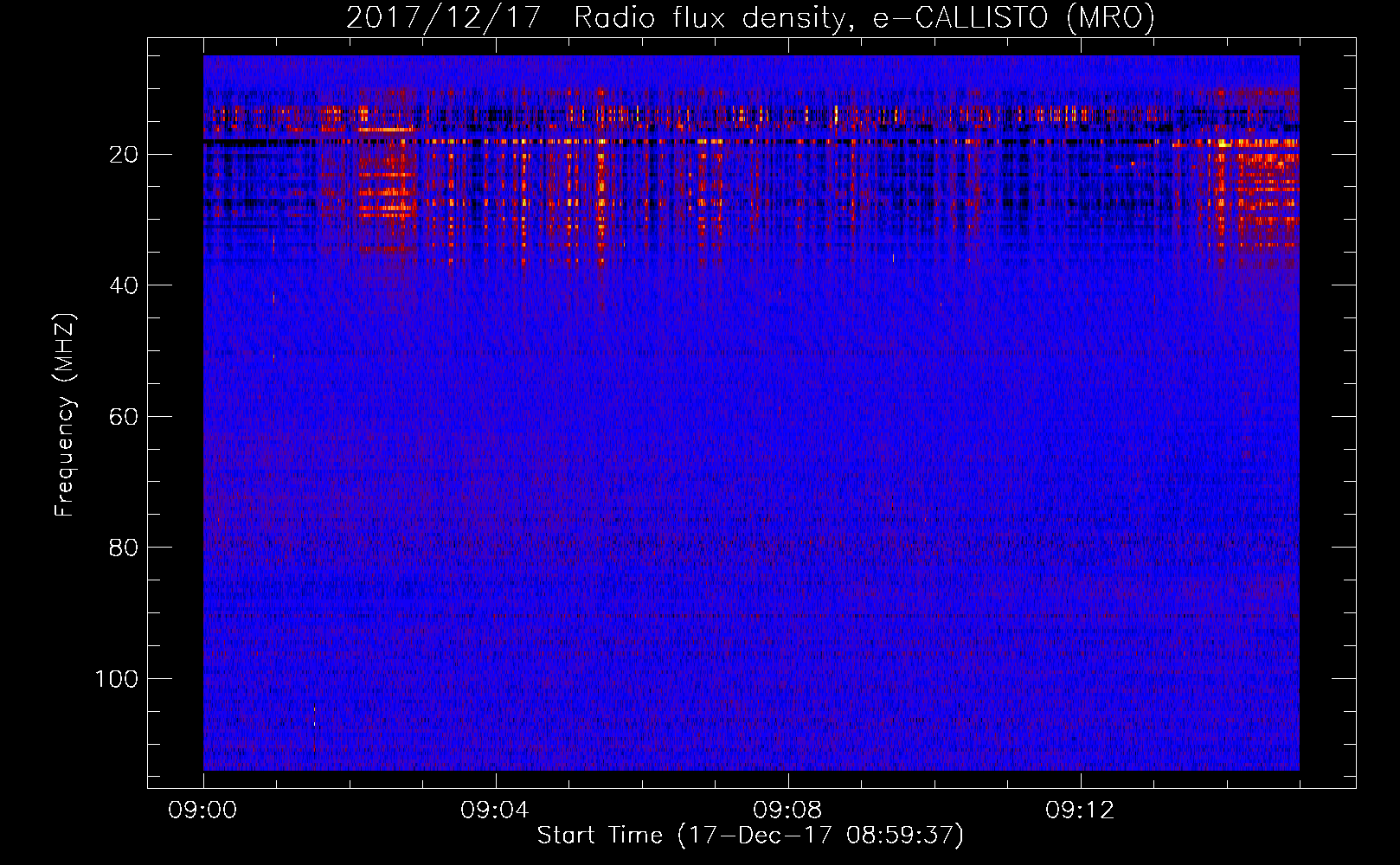This screenshot has width=1400, height=865.
Task: Click the time tick label "09:04"
Action: coord(496,811)
